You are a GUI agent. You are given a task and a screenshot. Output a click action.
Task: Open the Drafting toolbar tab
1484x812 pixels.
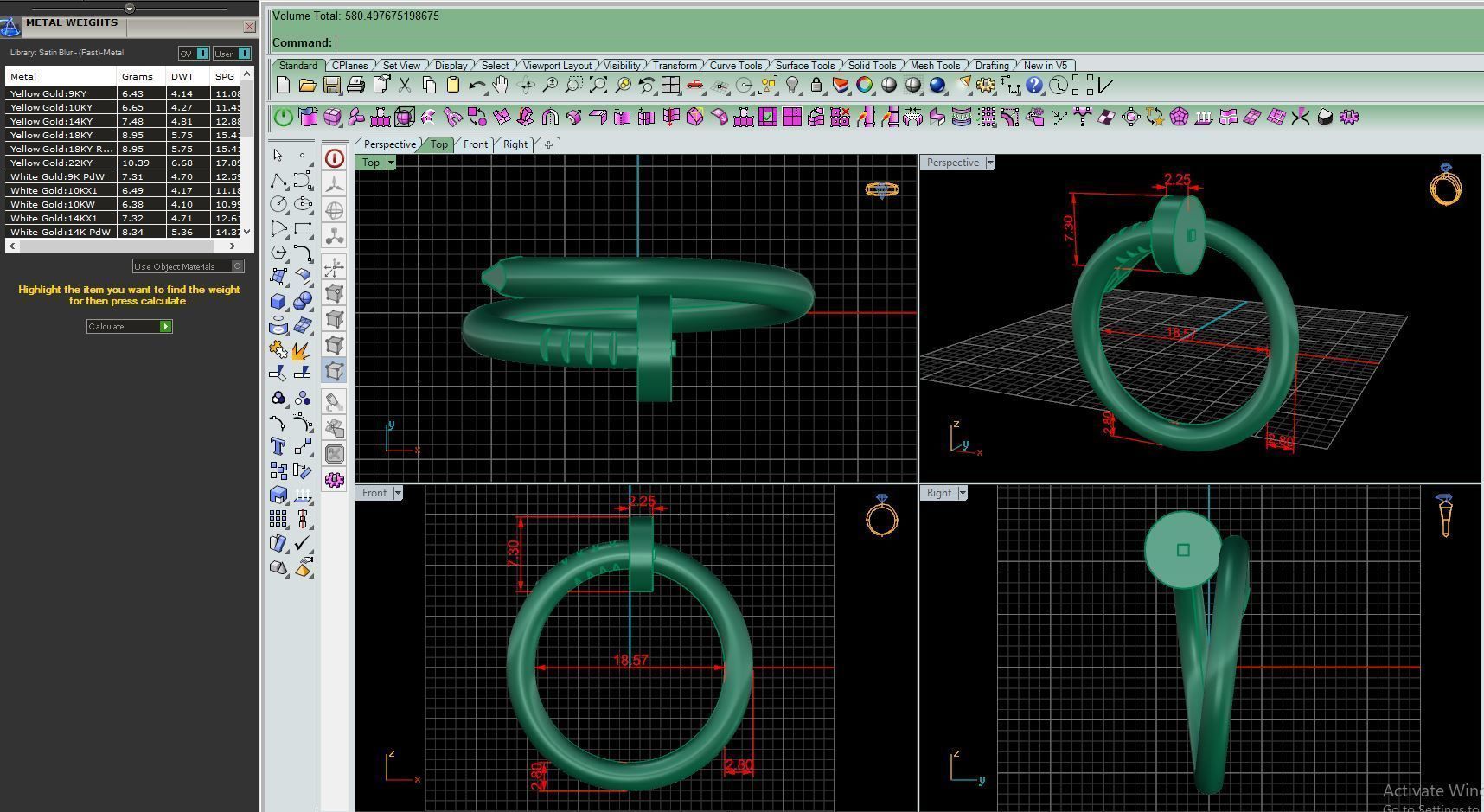[992, 66]
